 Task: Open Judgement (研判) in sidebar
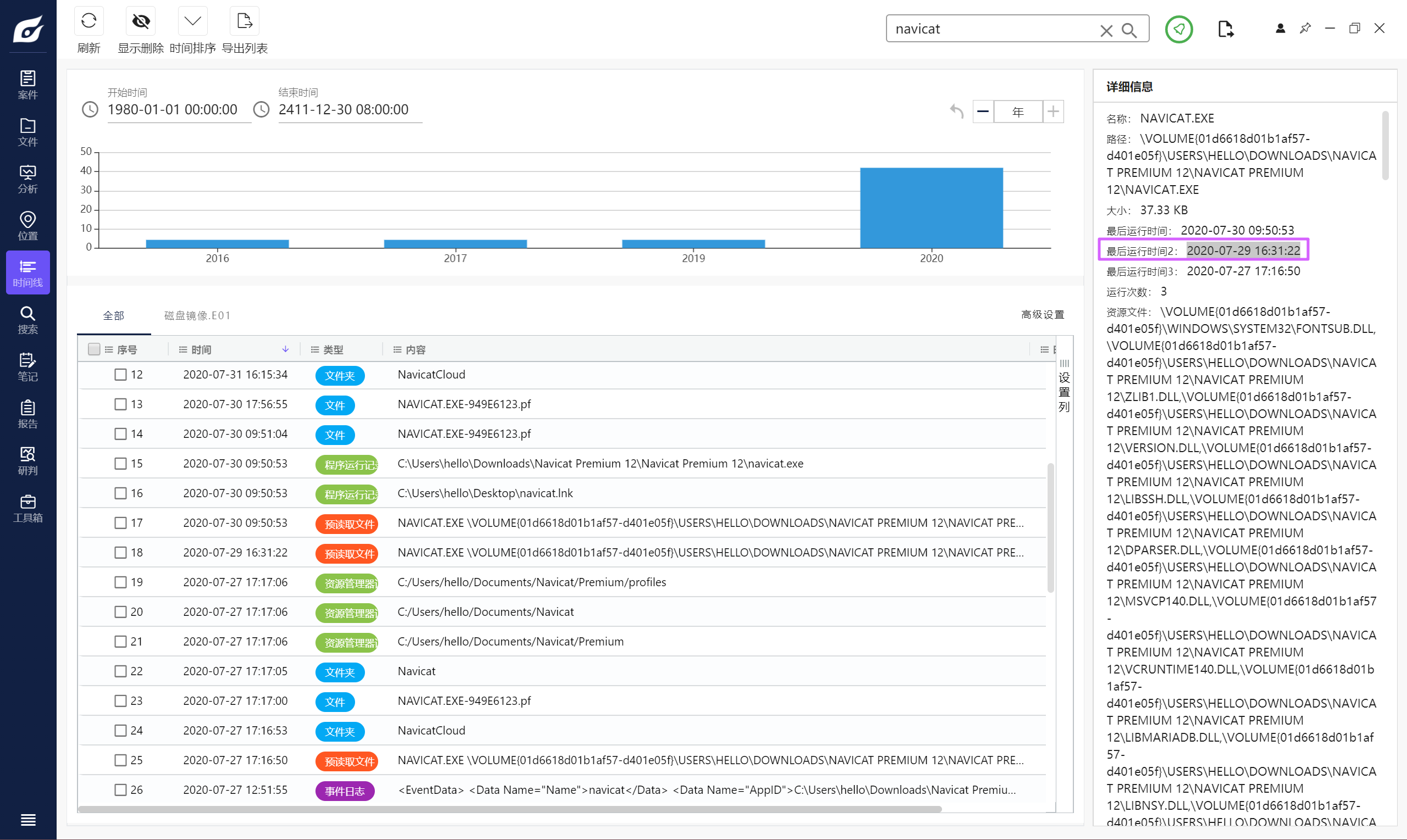pyautogui.click(x=27, y=461)
